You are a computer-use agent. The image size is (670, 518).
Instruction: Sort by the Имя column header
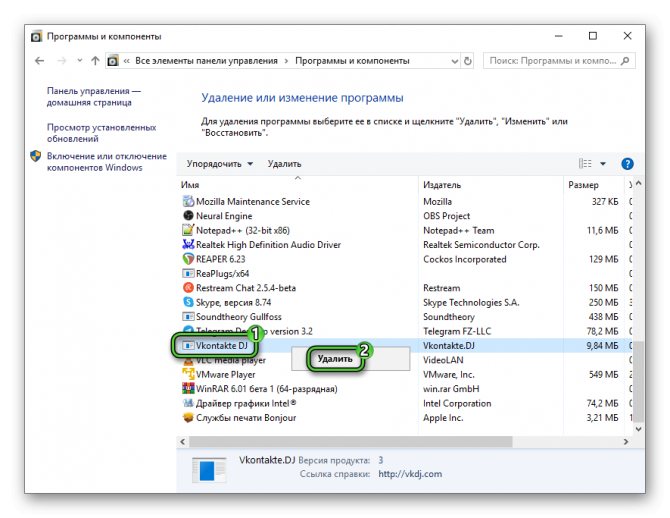click(190, 185)
